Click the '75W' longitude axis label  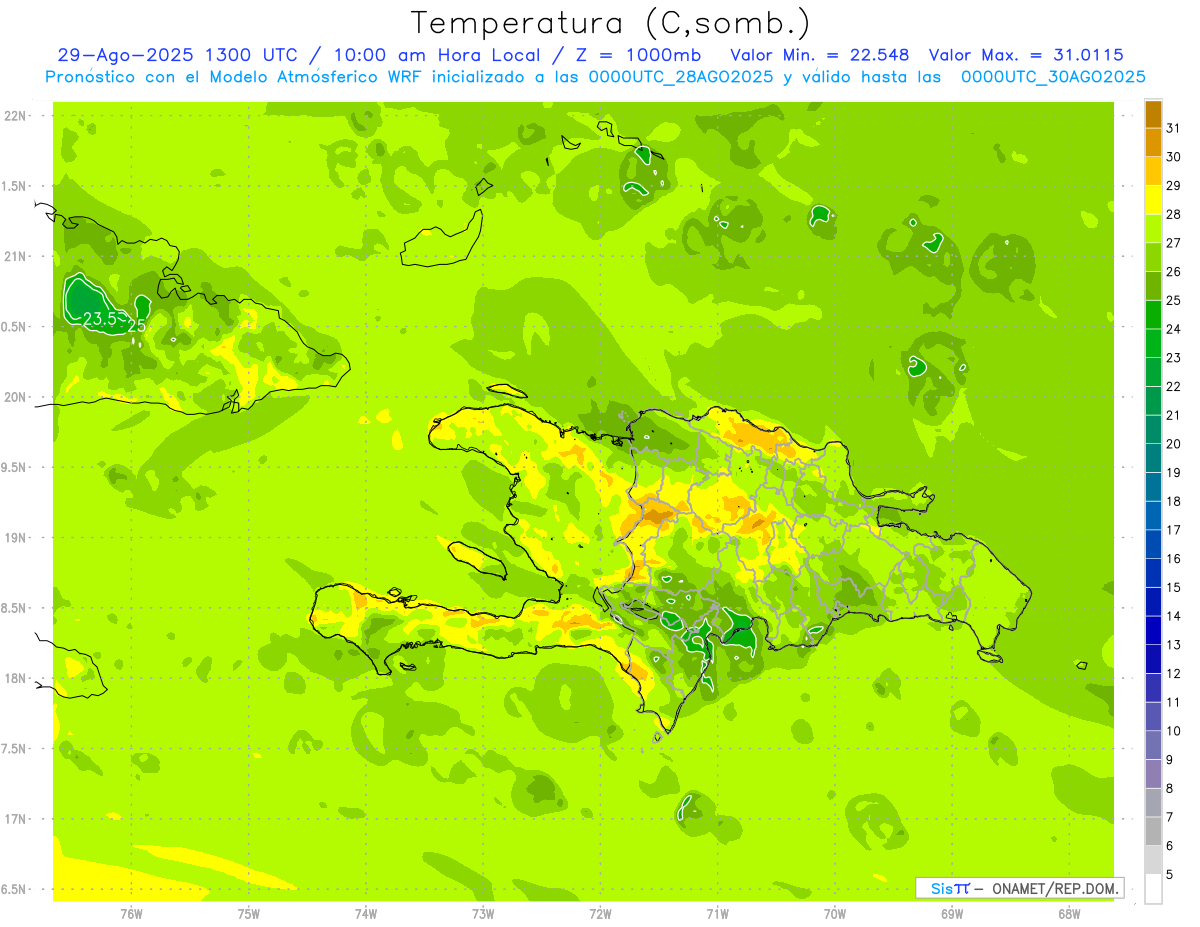(249, 914)
